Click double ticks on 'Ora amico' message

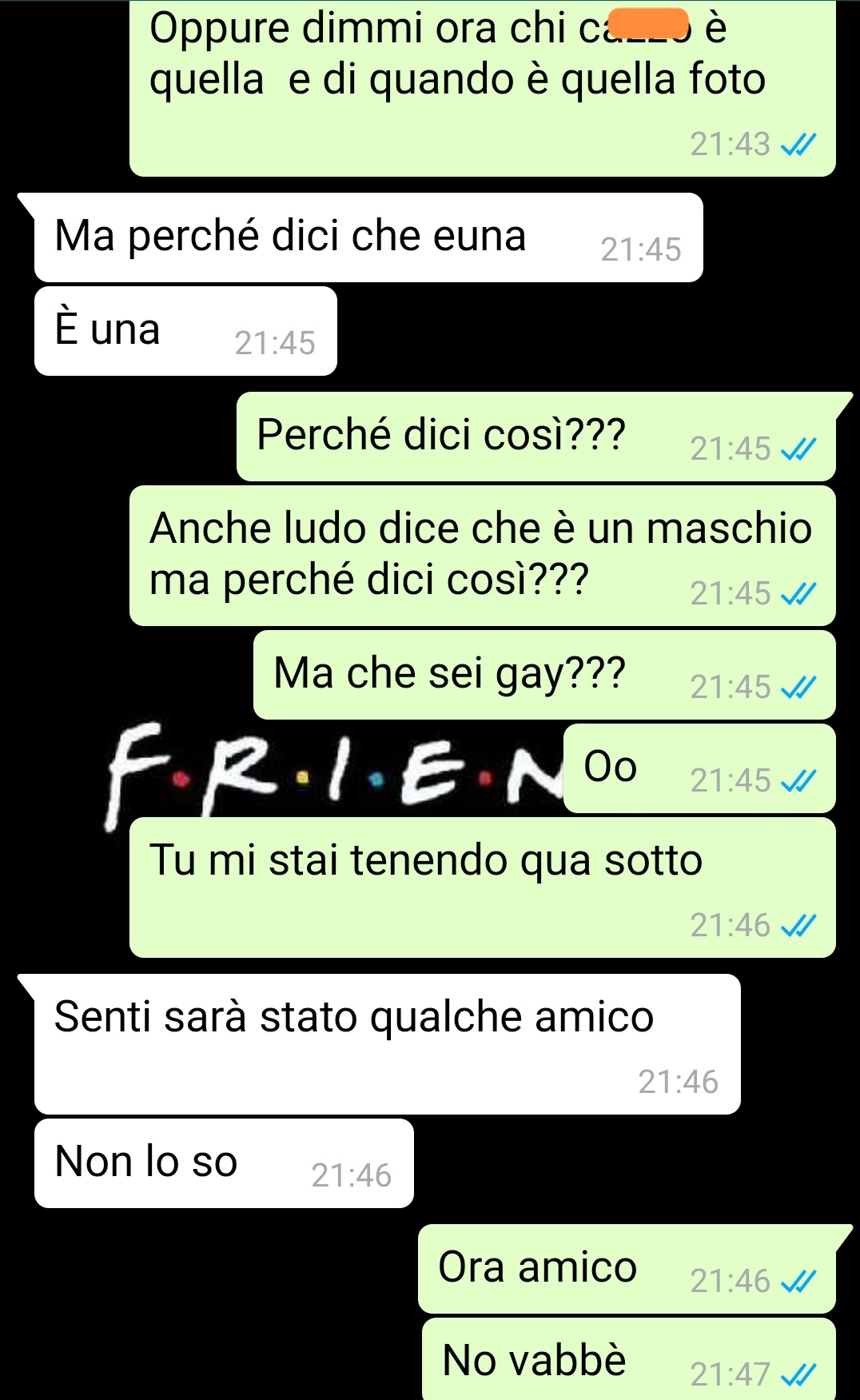(x=798, y=1282)
